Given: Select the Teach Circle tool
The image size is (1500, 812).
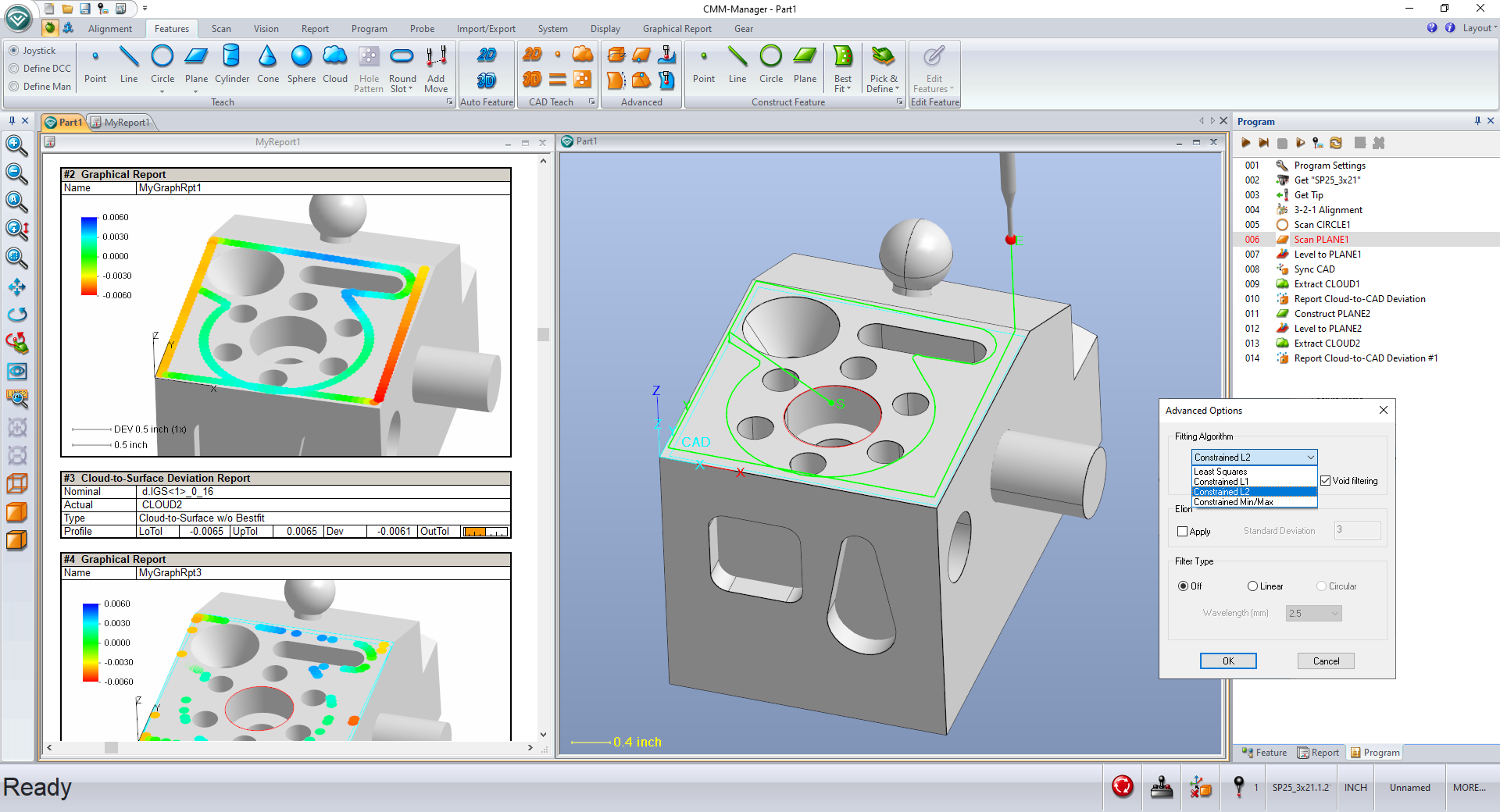Looking at the screenshot, I should (162, 64).
